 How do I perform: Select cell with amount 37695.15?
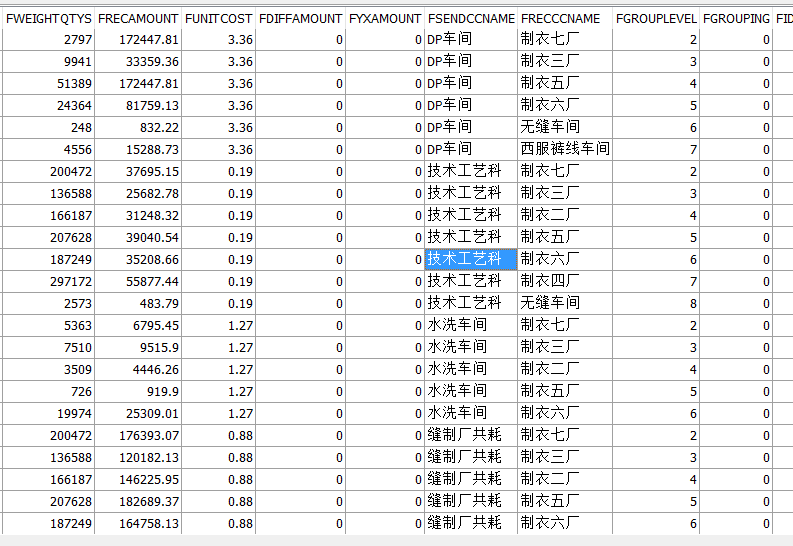tap(138, 171)
